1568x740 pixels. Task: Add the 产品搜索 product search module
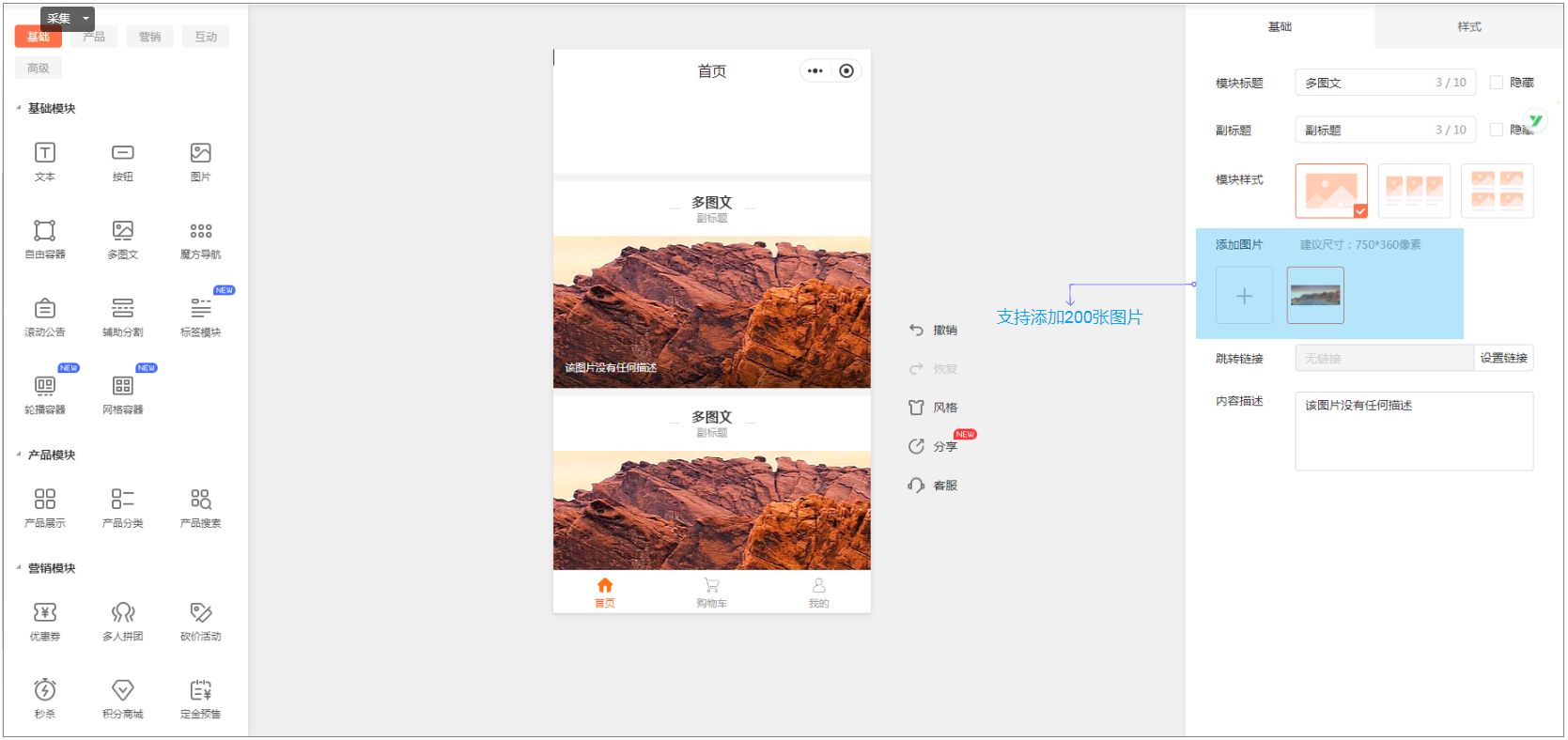coord(201,499)
